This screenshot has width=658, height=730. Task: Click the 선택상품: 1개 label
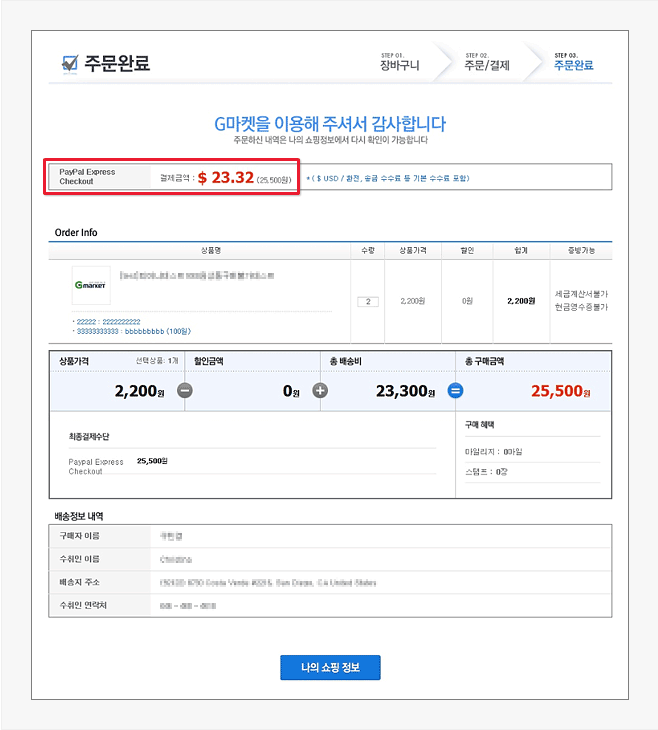tap(157, 361)
